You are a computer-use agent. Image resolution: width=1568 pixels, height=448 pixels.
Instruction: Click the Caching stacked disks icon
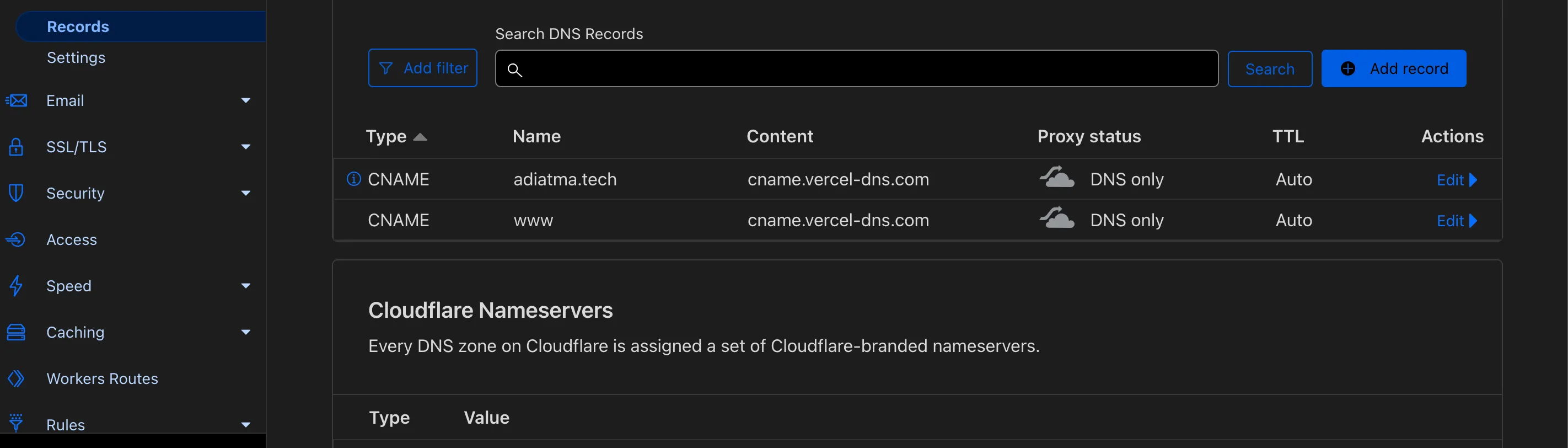16,332
